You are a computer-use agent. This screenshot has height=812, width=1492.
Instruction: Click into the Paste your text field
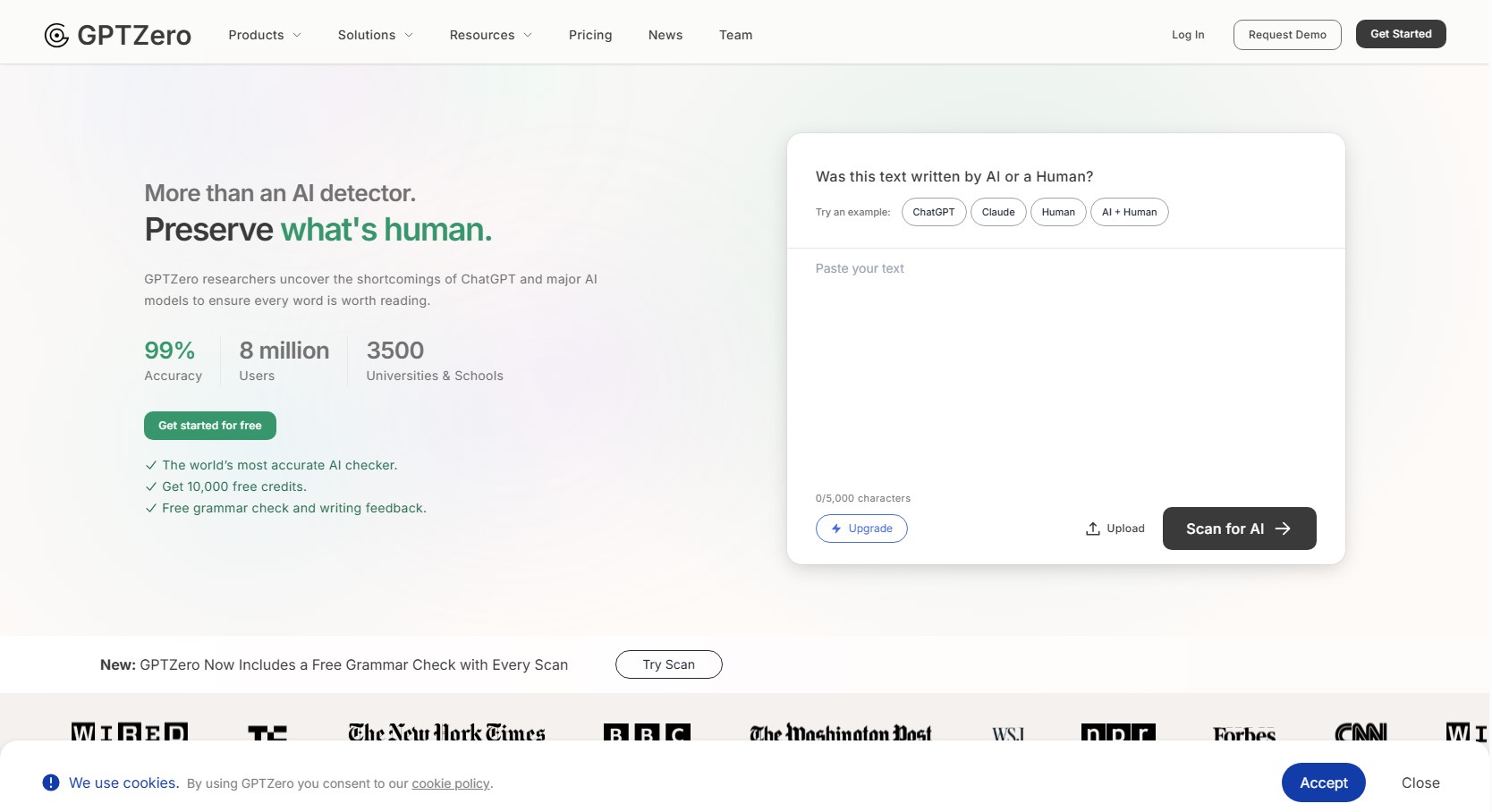[x=1064, y=367]
